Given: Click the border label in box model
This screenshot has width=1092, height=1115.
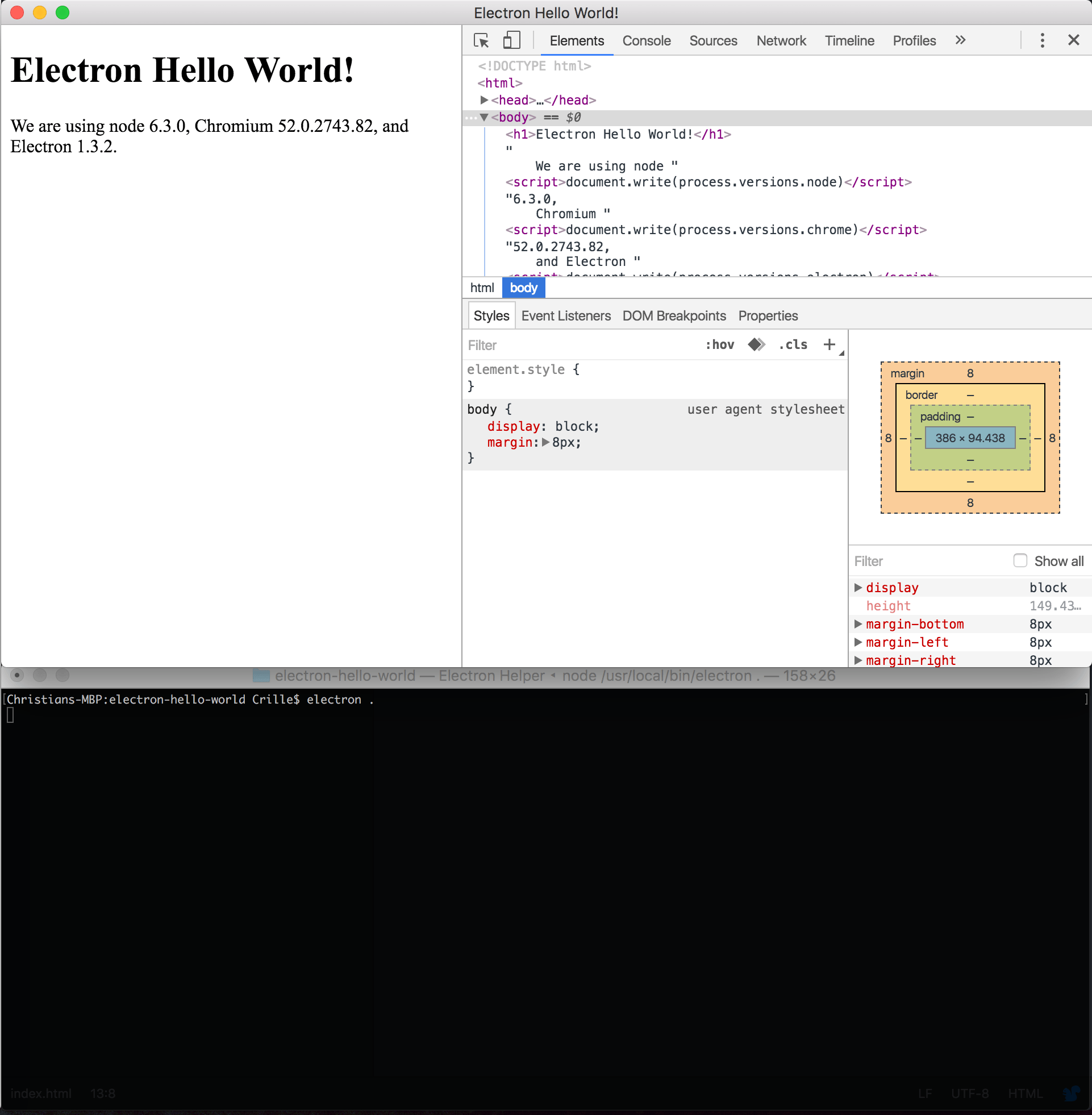Looking at the screenshot, I should click(x=921, y=395).
